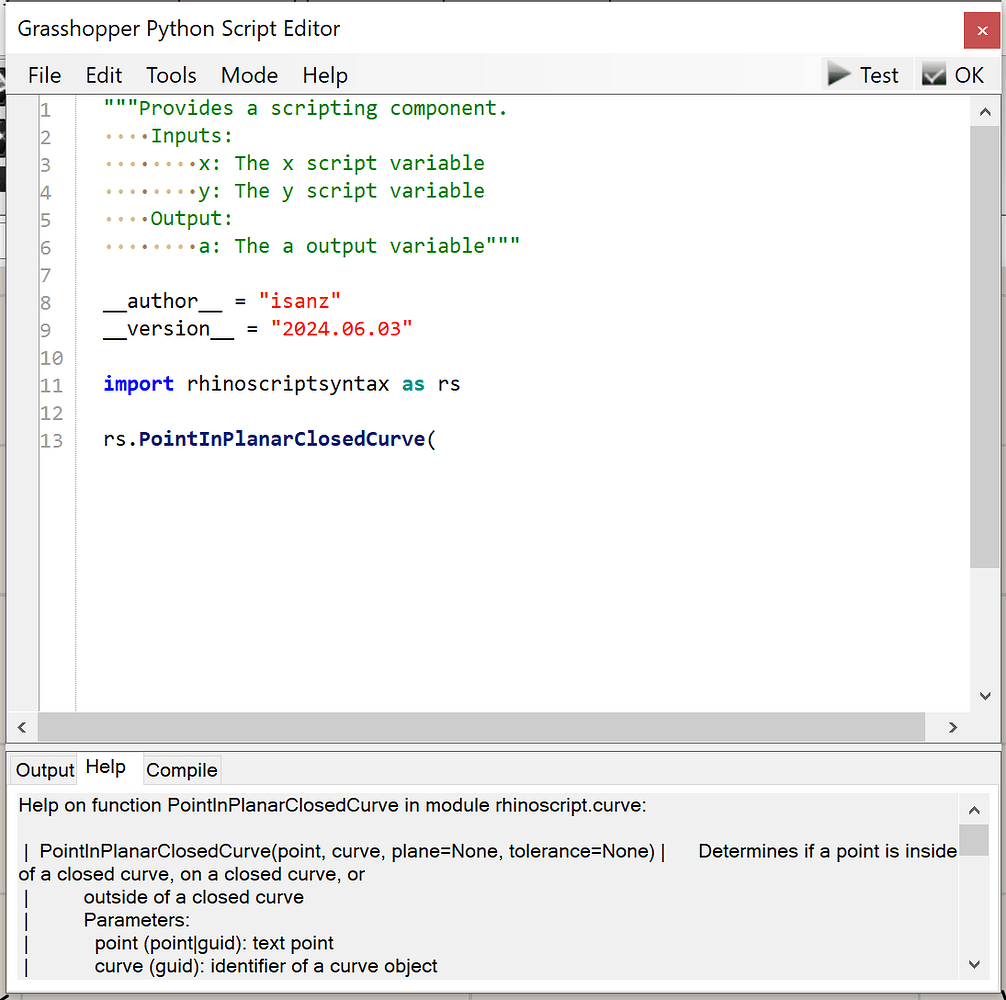Open the File menu
The width and height of the screenshot is (1006, 1000).
tap(44, 75)
